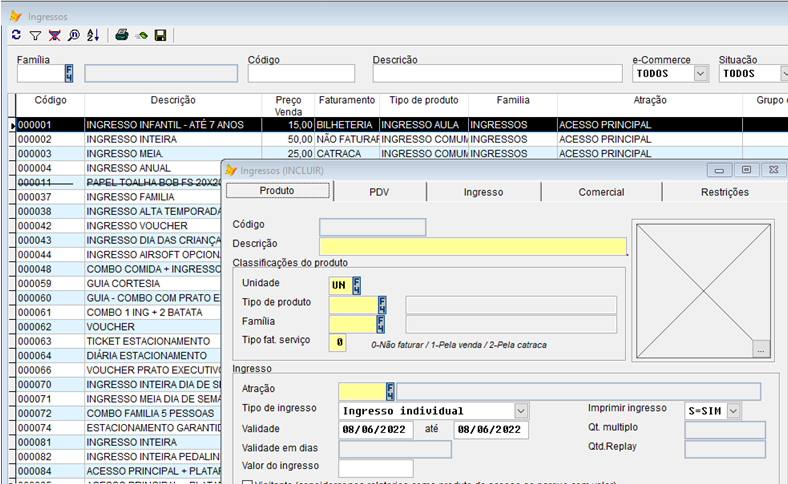
Task: Click the yellow Descrição input field
Action: coord(472,246)
